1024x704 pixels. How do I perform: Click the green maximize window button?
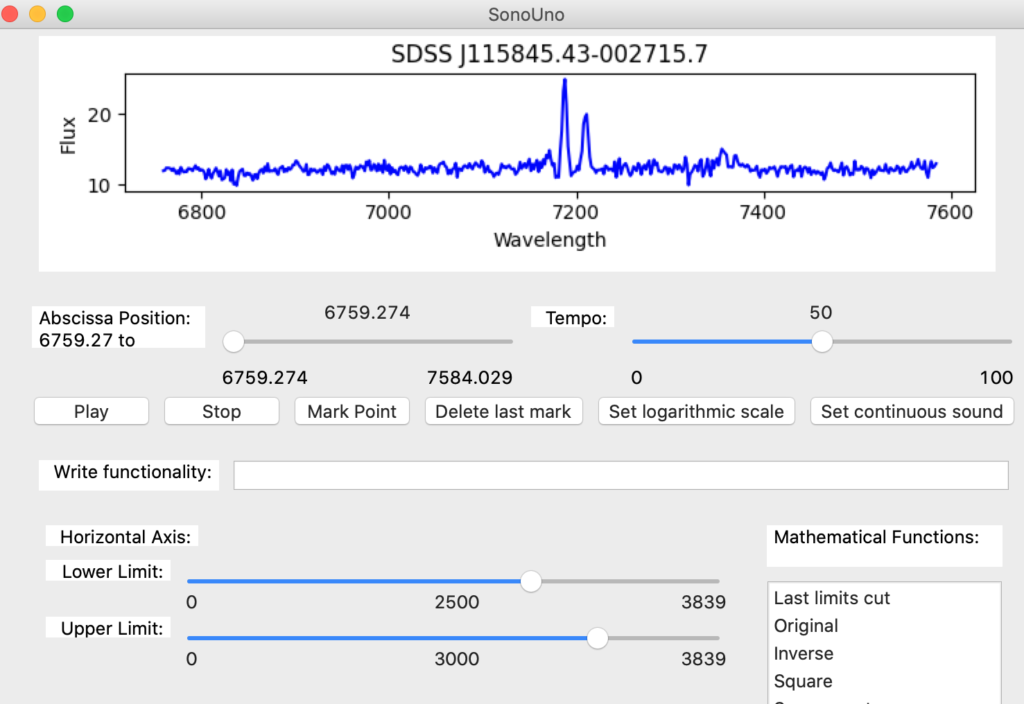pyautogui.click(x=65, y=14)
